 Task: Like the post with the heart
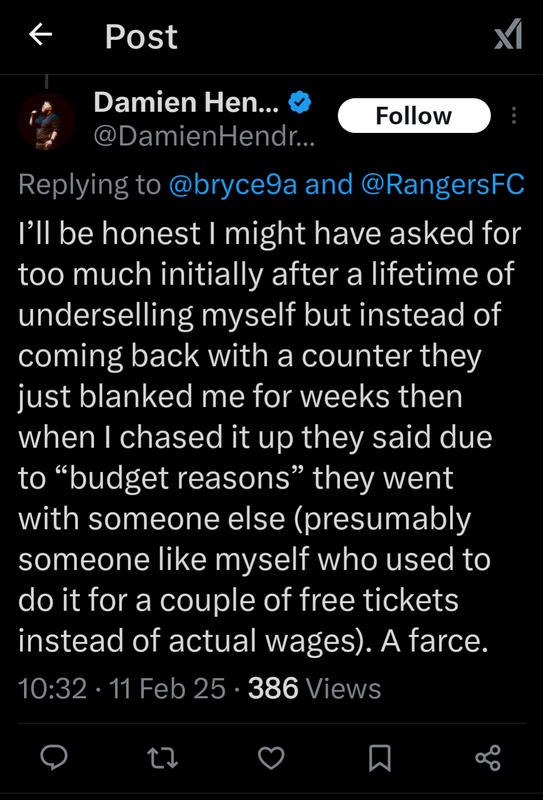pos(271,758)
